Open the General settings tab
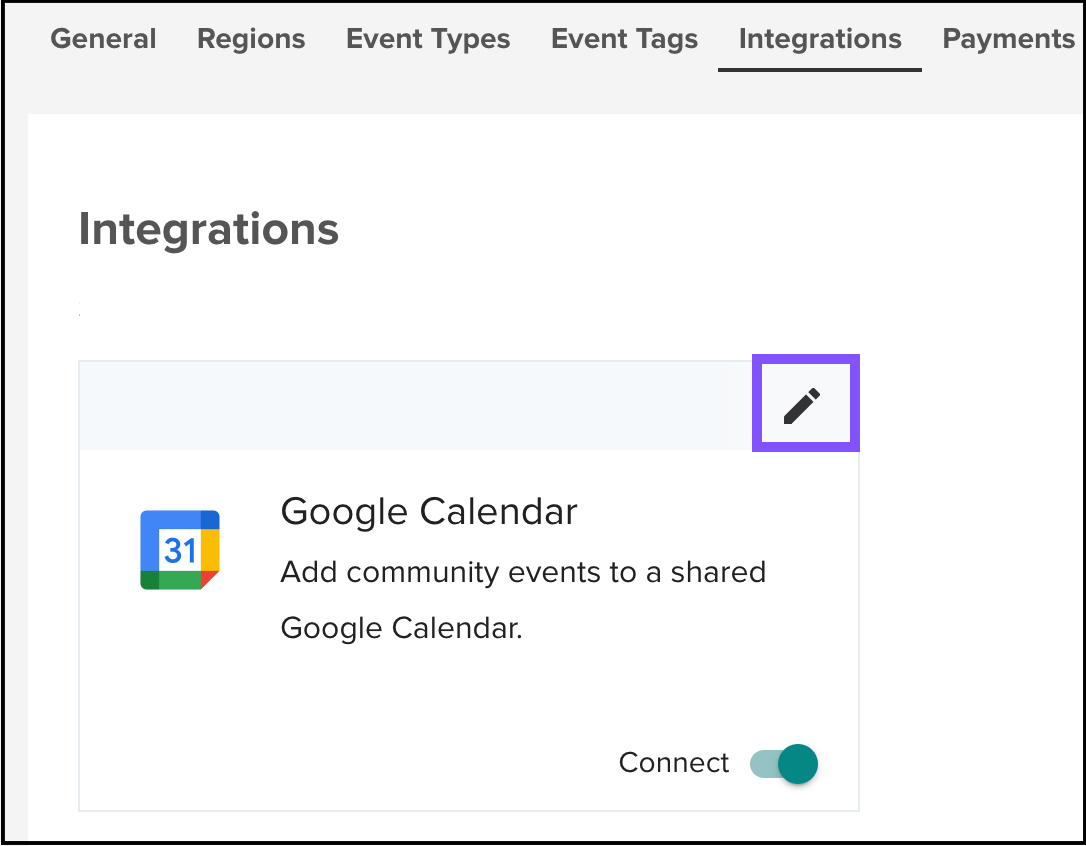Image resolution: width=1086 pixels, height=846 pixels. [103, 39]
